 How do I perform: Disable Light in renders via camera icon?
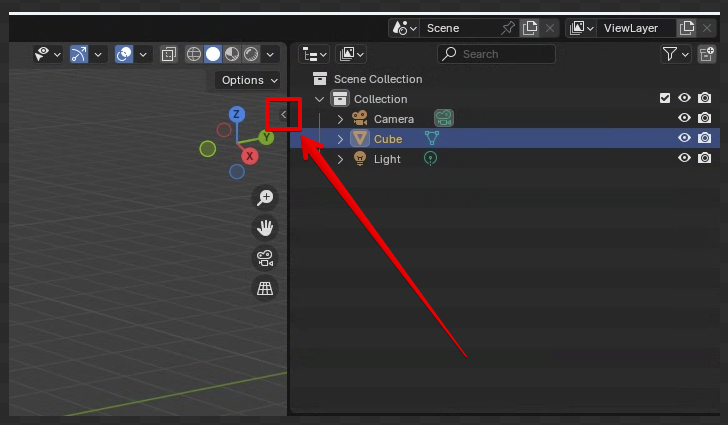[705, 158]
